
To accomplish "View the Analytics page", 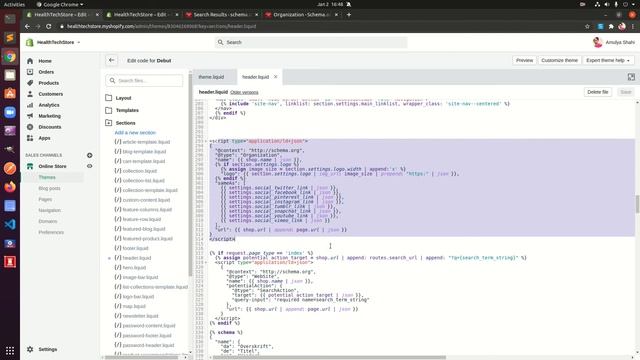I will (49, 105).
